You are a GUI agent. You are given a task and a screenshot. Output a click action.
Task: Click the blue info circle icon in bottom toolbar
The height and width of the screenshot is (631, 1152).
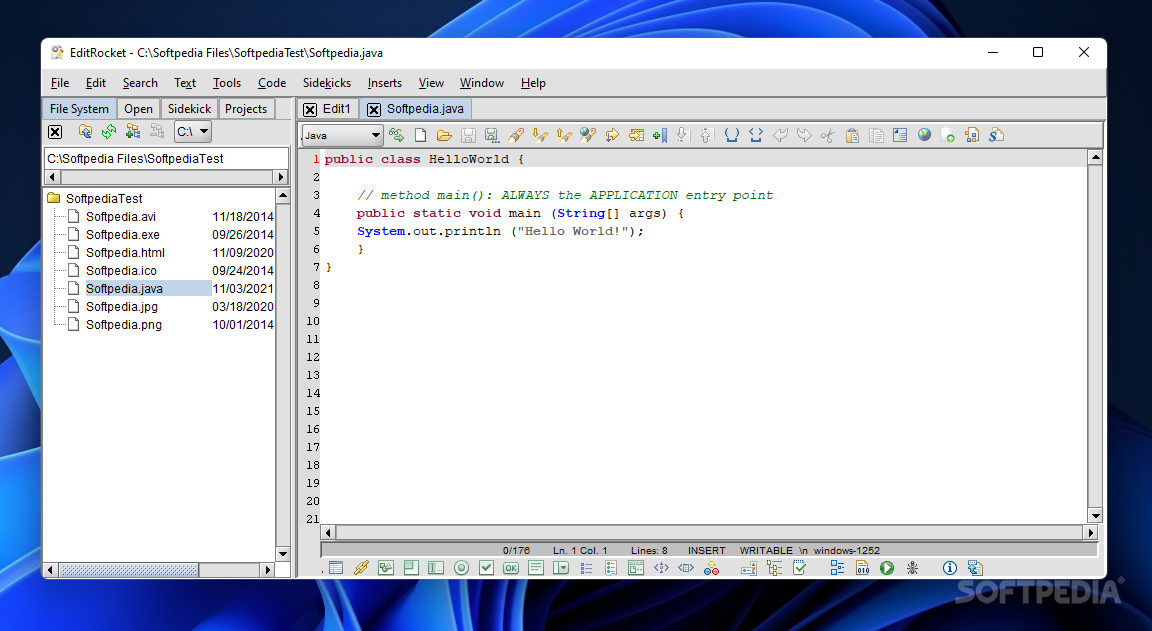click(x=950, y=568)
